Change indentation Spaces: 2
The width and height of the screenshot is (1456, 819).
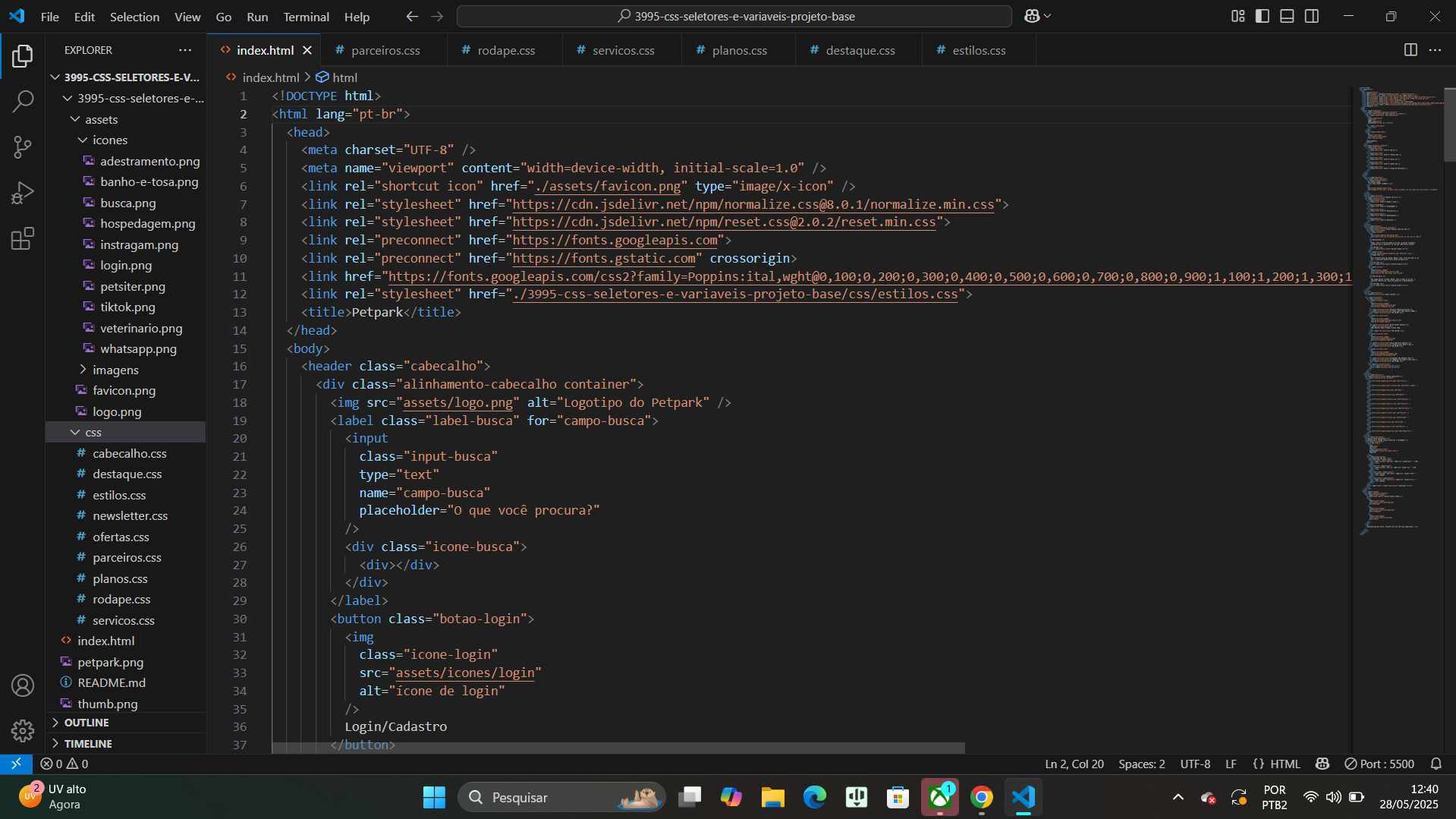pos(1141,764)
